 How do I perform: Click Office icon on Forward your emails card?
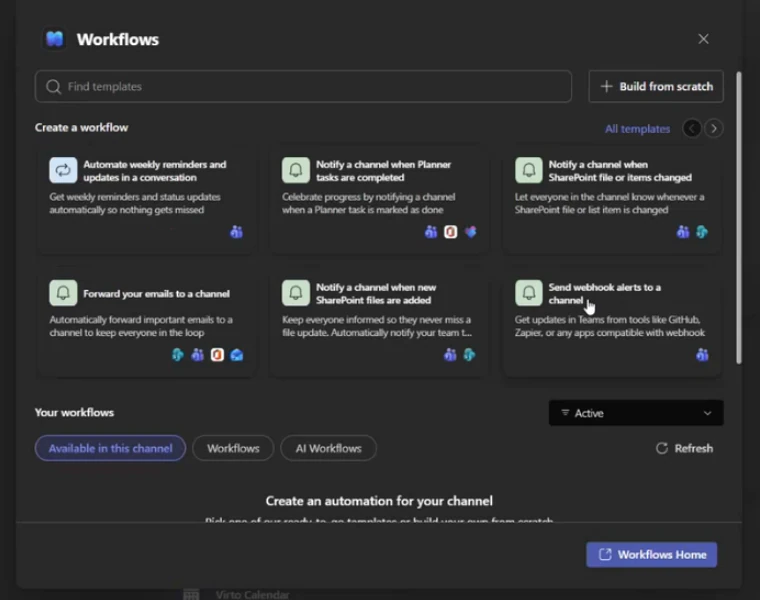[217, 355]
